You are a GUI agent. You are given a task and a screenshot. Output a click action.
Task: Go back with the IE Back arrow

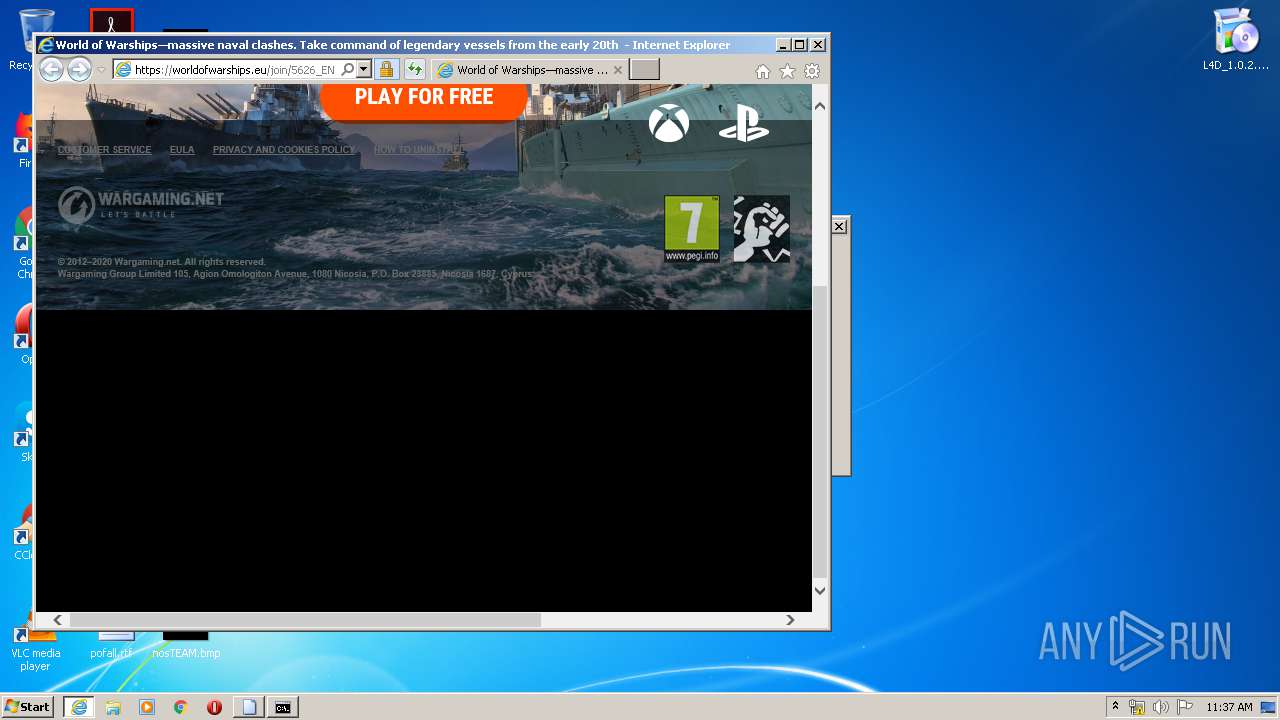click(51, 69)
